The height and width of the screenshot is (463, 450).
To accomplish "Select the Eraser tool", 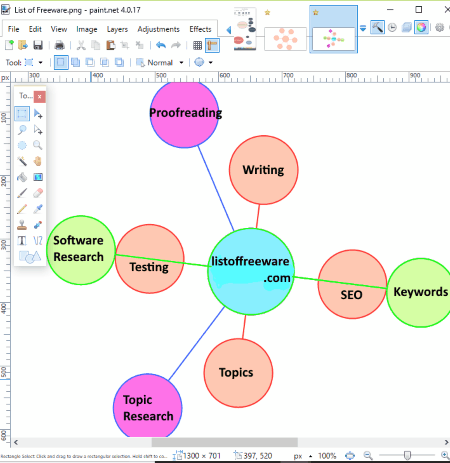I will [38, 193].
